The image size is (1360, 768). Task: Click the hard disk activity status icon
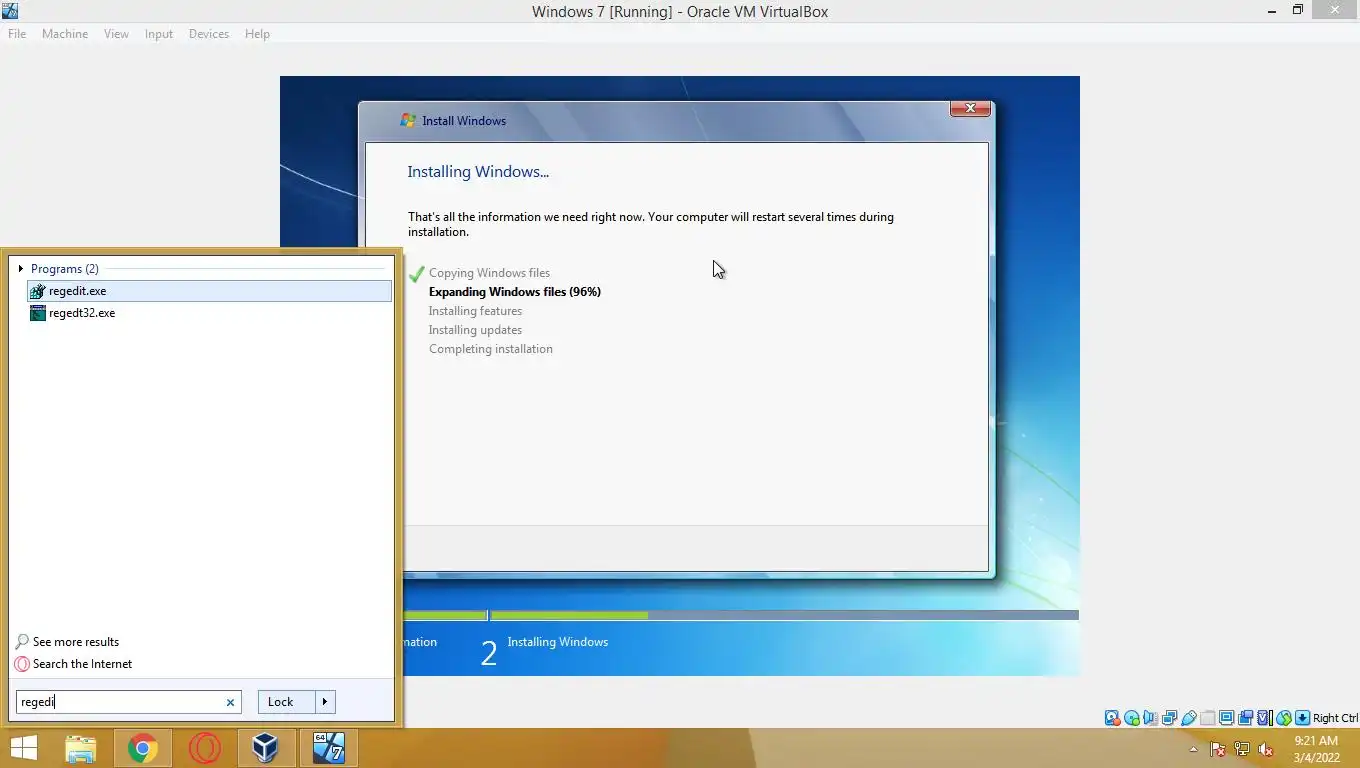(x=1112, y=718)
